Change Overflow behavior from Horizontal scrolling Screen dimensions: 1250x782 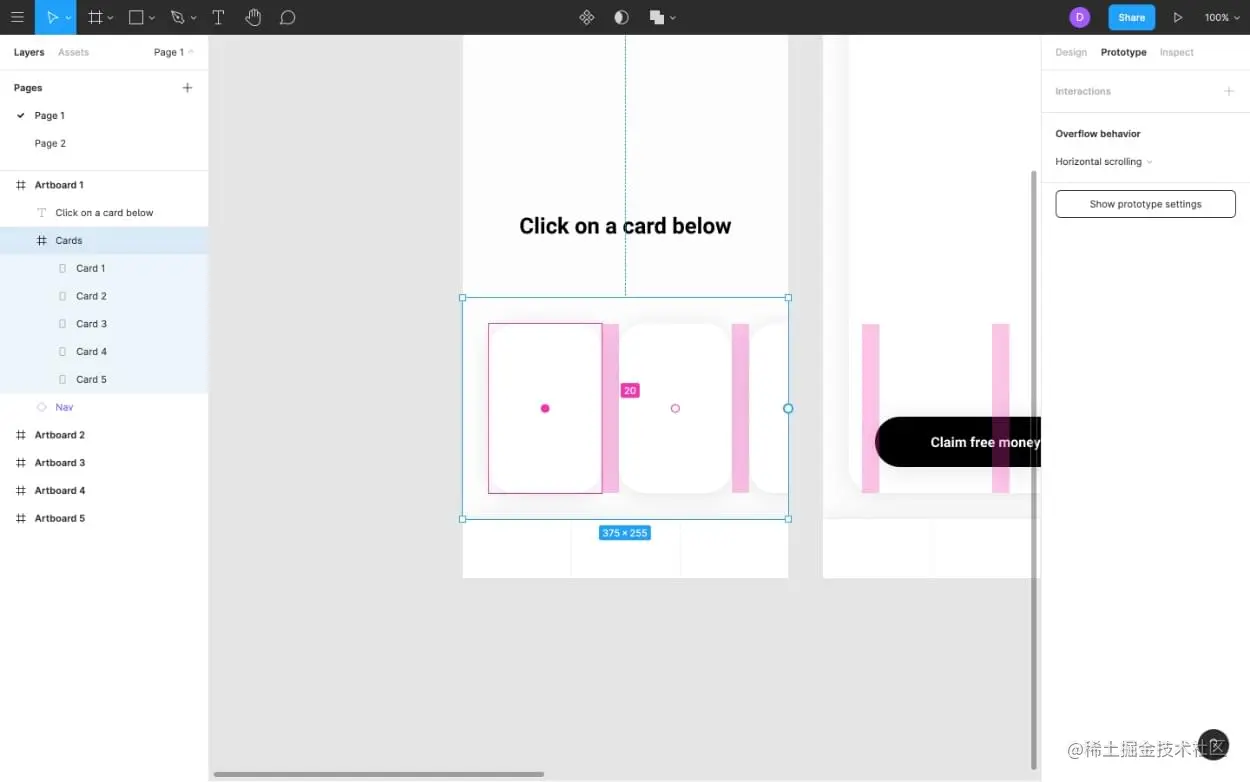coord(1102,161)
